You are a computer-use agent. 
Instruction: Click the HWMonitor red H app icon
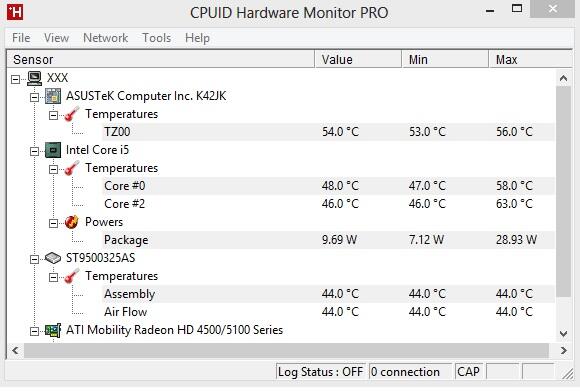coord(15,12)
